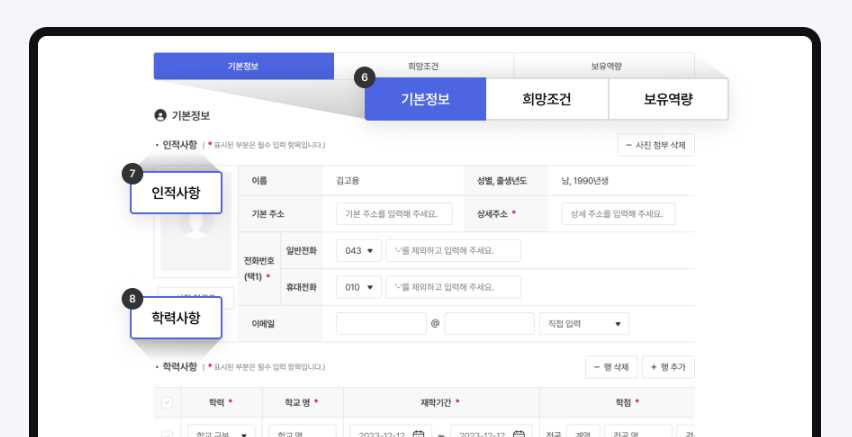Screen dimensions: 852x437
Task: Focus the 상세주소 input field
Action: click(x=619, y=214)
